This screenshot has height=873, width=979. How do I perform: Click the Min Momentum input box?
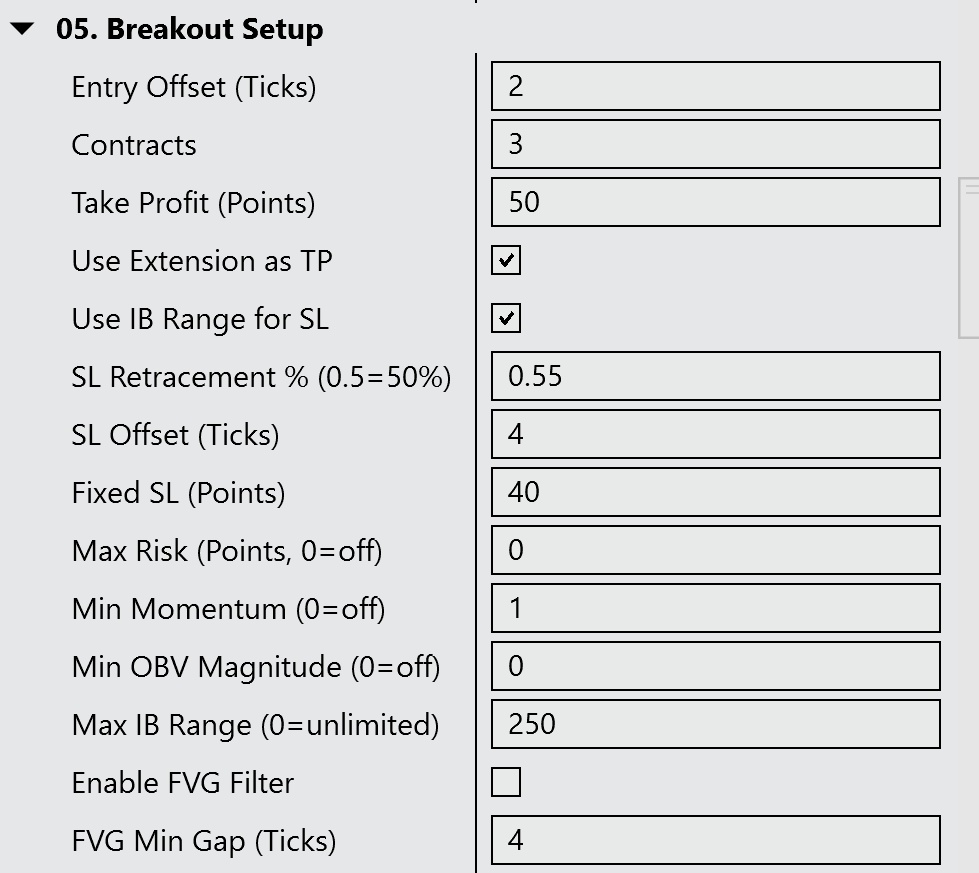(715, 609)
